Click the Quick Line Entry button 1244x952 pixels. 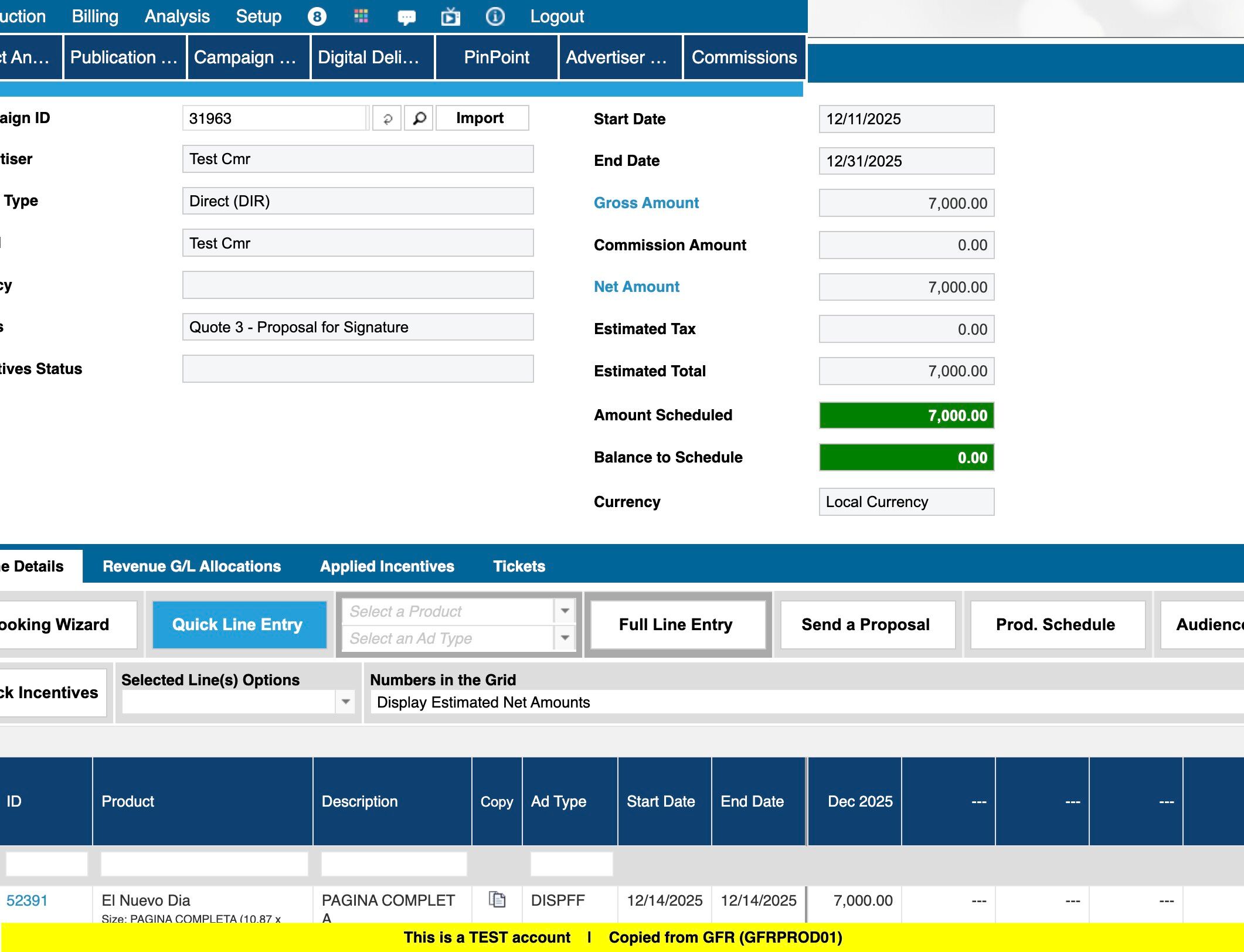coord(237,624)
